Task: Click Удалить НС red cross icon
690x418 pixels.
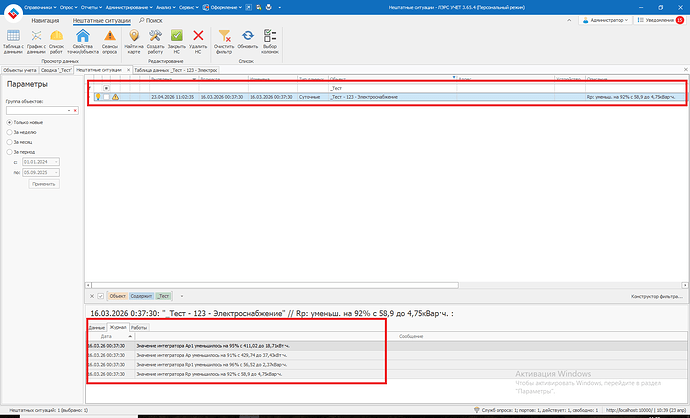Action: click(x=198, y=40)
